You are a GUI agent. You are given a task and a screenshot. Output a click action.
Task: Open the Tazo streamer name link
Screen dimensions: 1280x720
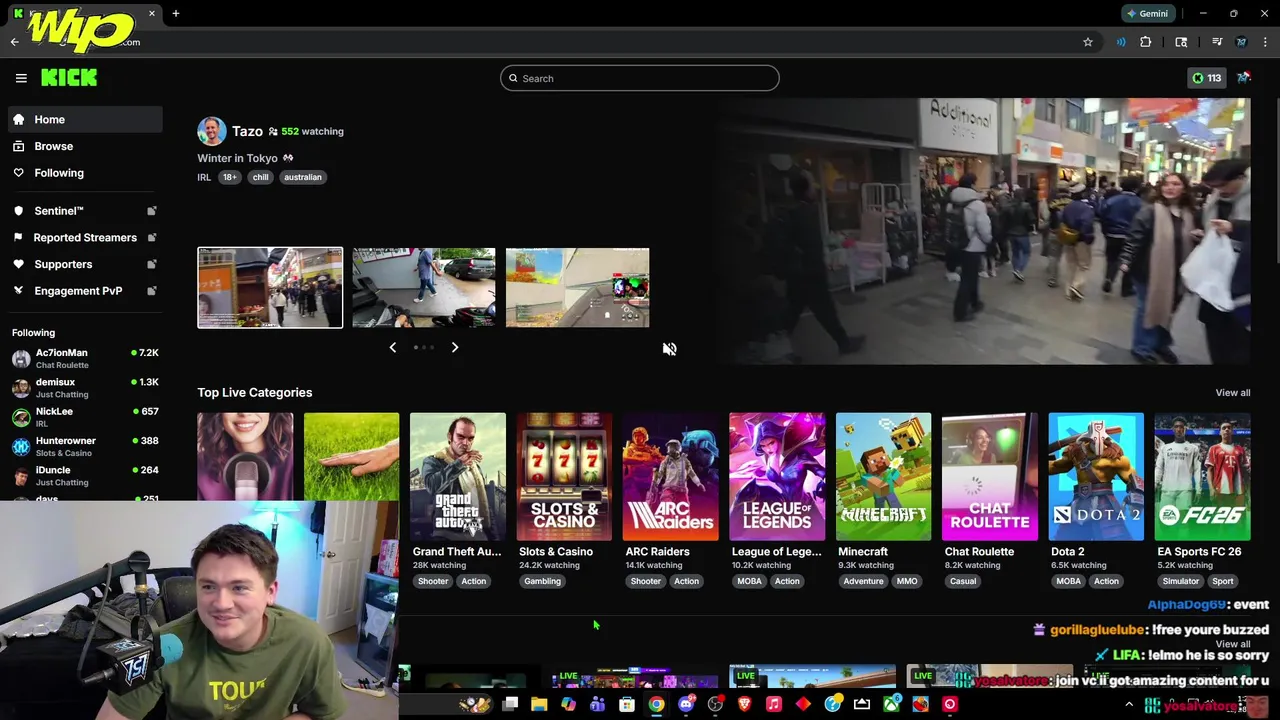[247, 131]
